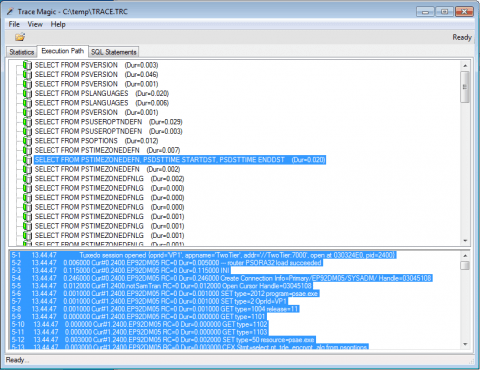Close the Trace Magic window
This screenshot has height=370, width=480.
tap(464, 12)
